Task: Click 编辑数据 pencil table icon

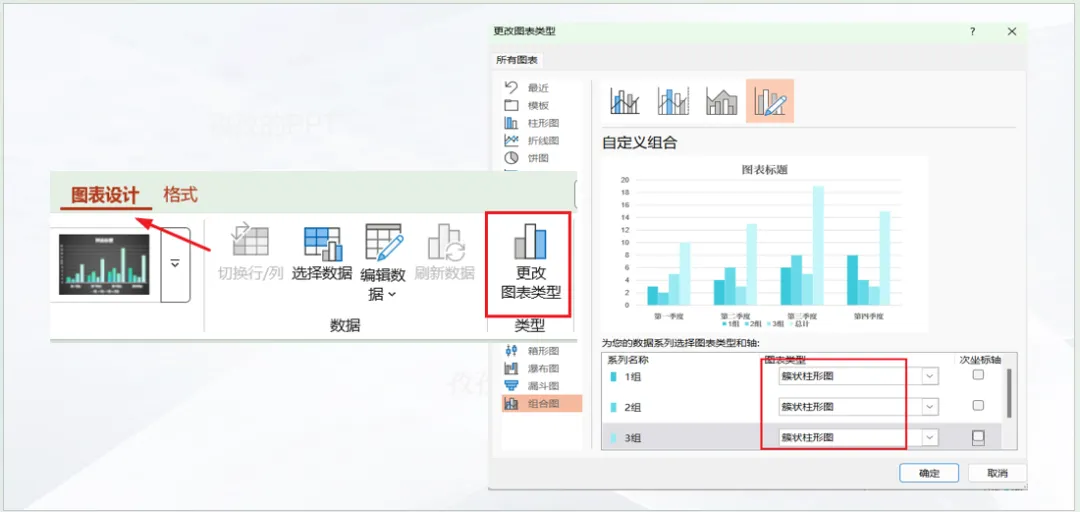Action: click(x=384, y=242)
